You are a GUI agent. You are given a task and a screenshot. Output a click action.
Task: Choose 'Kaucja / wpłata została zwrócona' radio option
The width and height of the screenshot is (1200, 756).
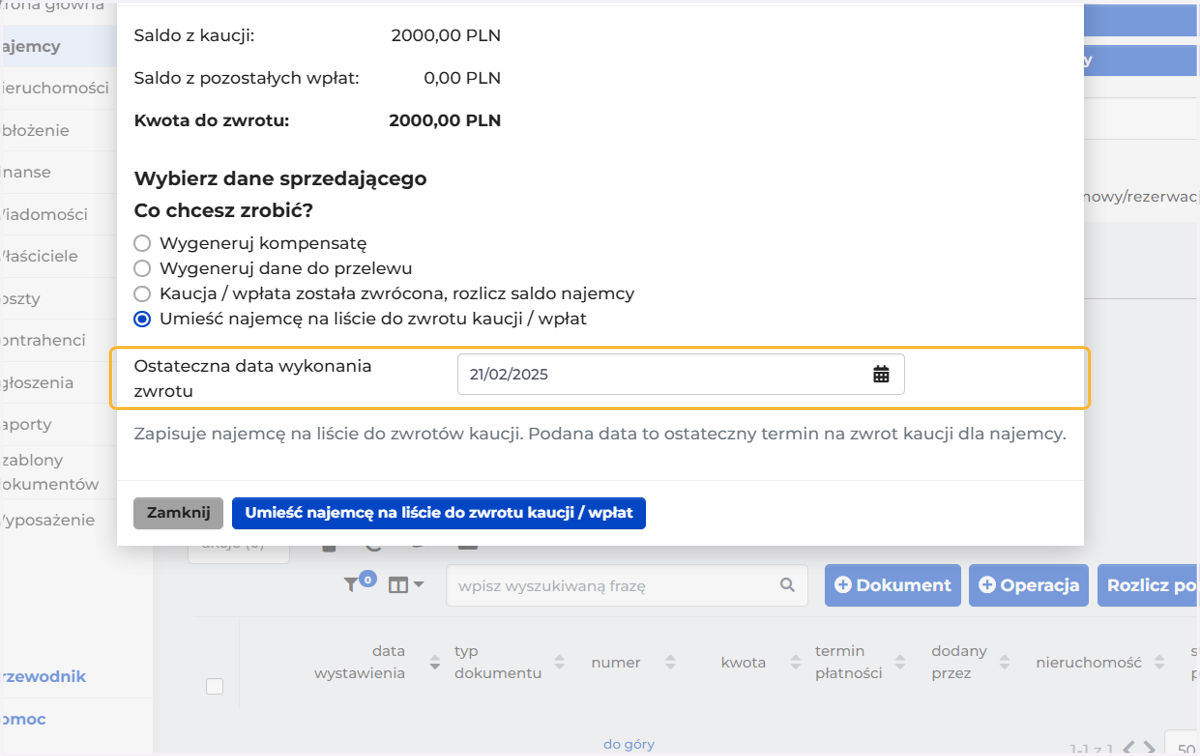coord(142,294)
